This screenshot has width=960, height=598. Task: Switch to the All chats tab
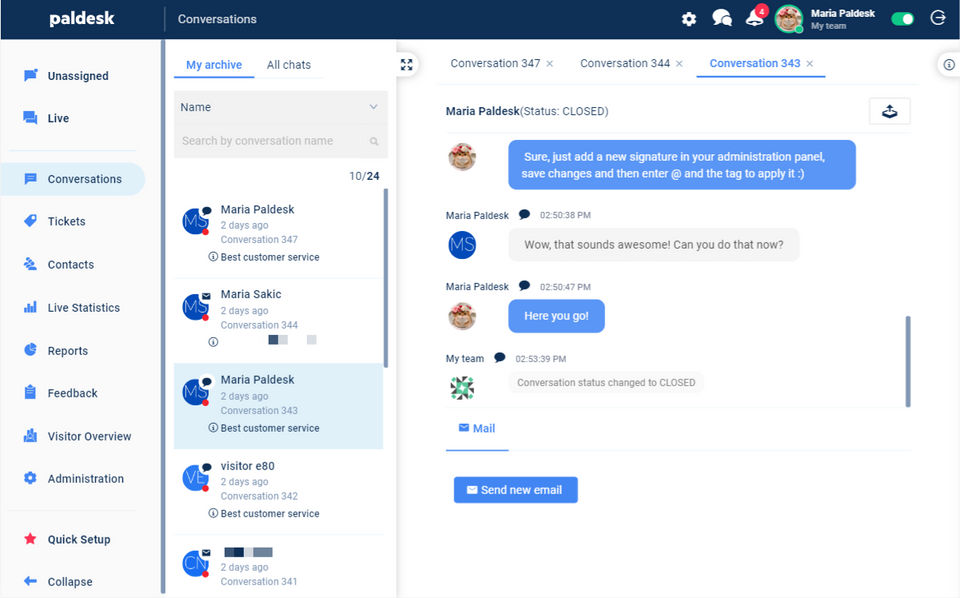pyautogui.click(x=289, y=65)
